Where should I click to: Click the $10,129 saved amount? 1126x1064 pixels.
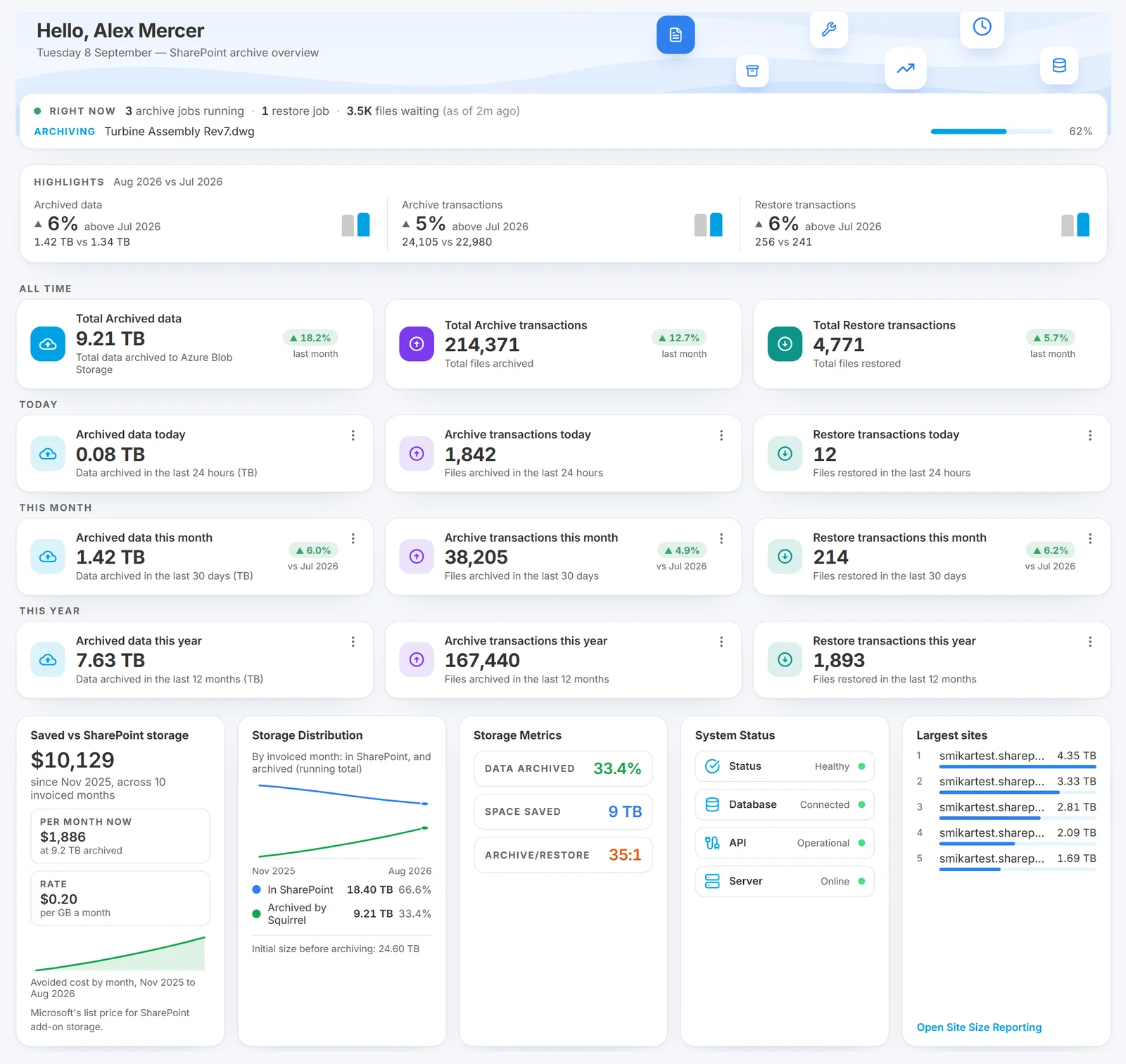click(x=72, y=760)
